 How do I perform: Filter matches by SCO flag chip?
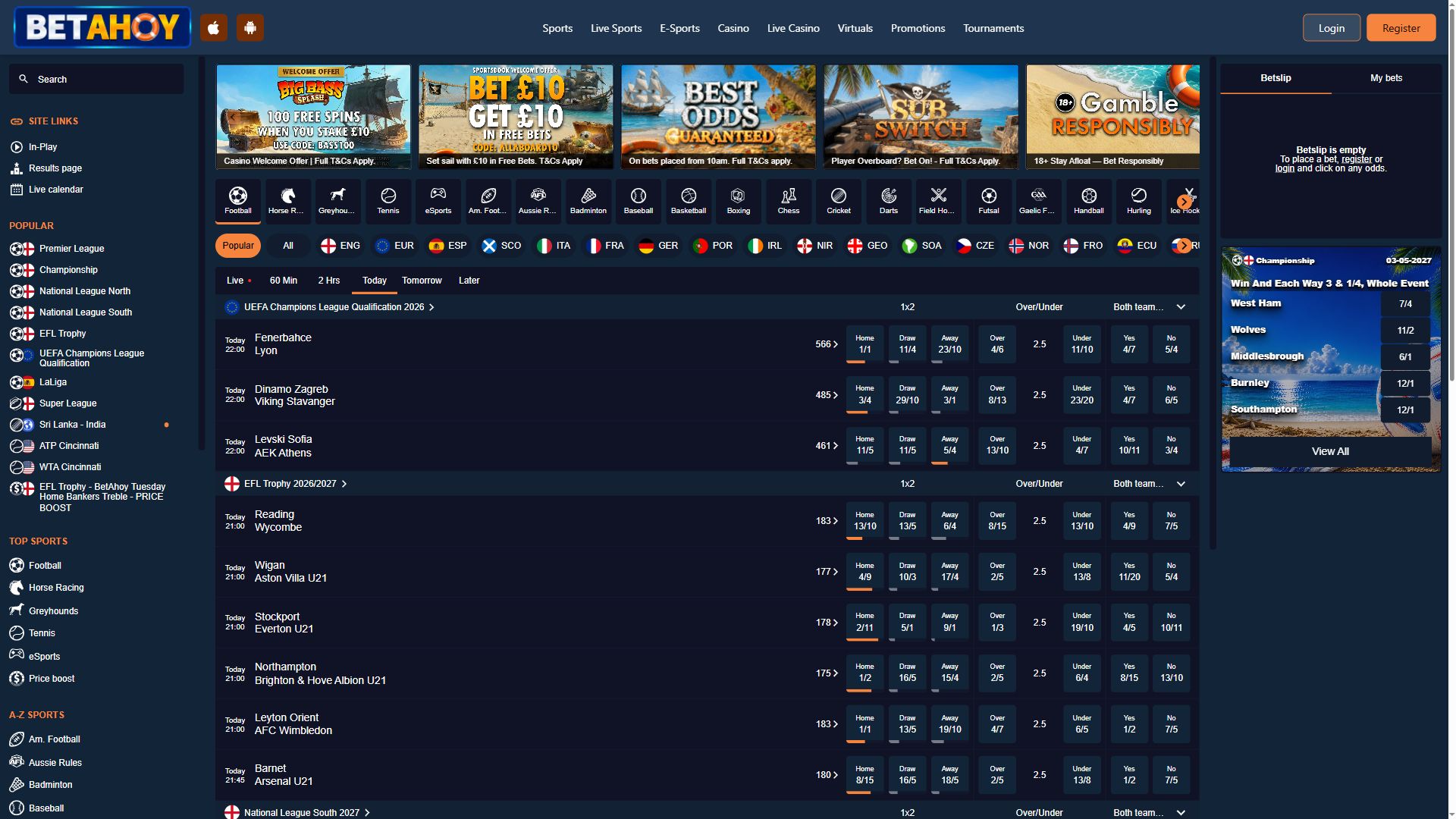point(501,246)
